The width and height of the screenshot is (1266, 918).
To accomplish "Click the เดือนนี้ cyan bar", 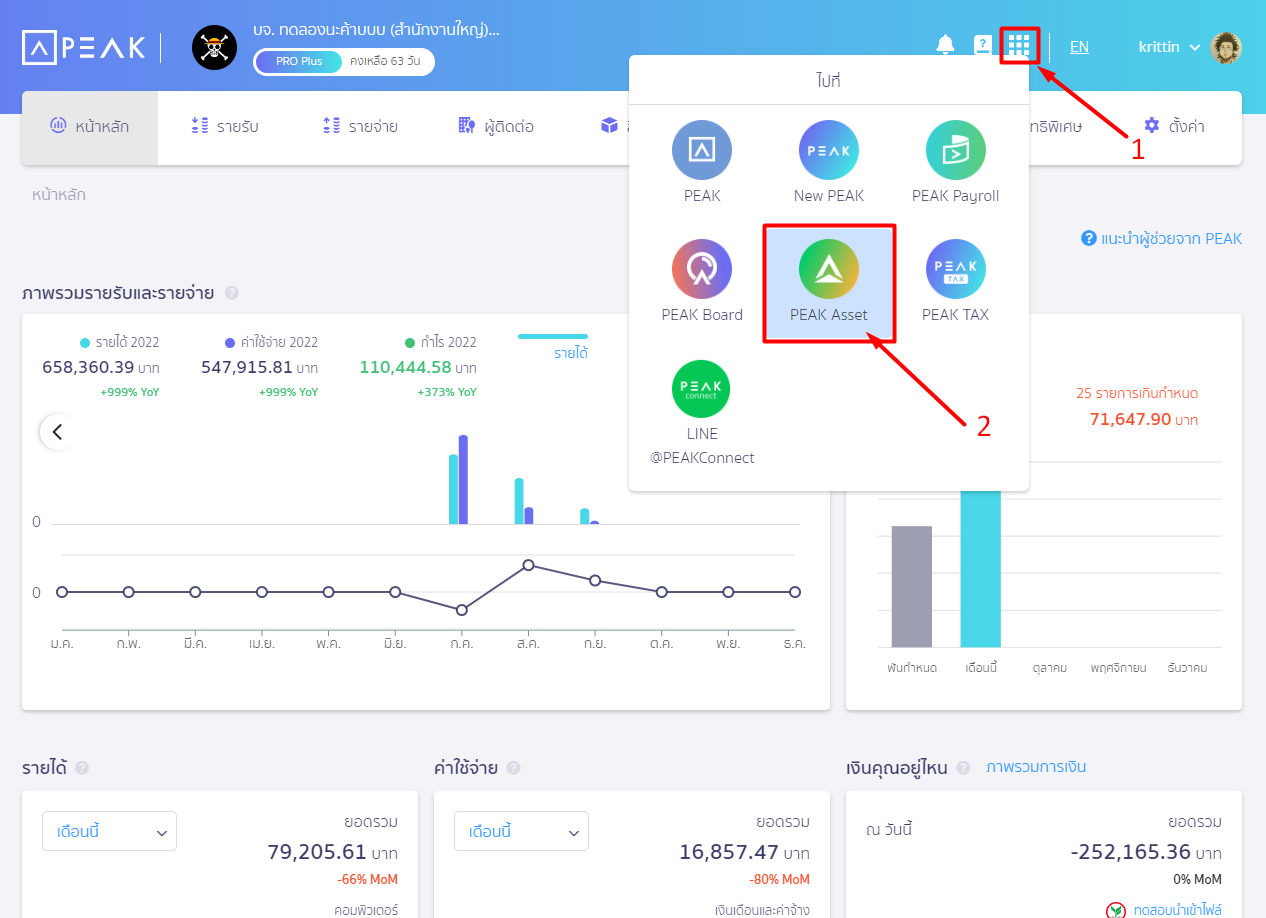I will (x=981, y=569).
